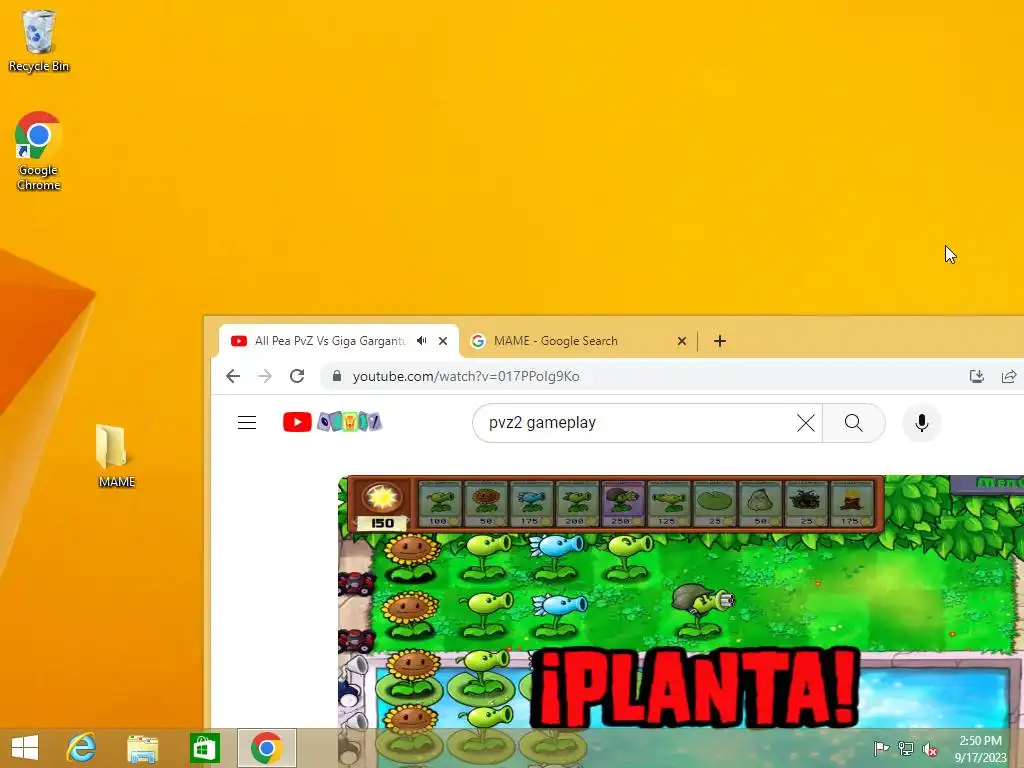Mute the audio on the YouTube tab
Viewport: 1024px width, 768px height.
pyautogui.click(x=422, y=341)
